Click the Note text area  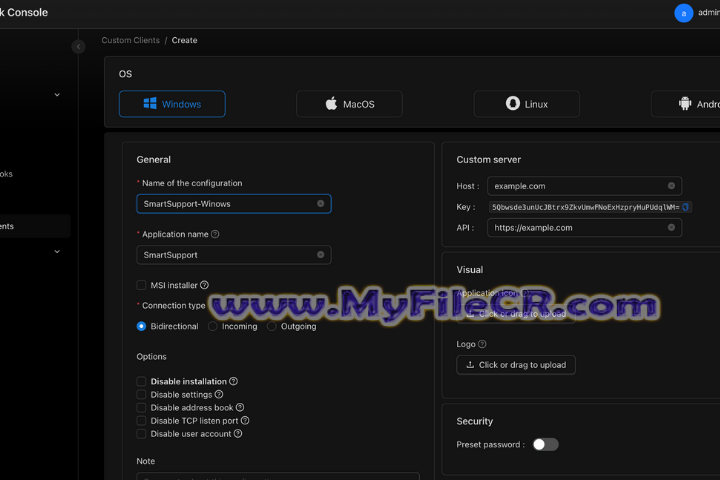pyautogui.click(x=278, y=476)
